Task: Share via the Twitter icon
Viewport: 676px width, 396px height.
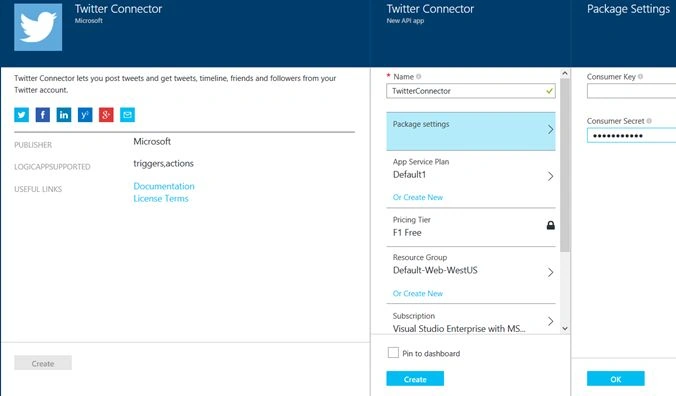Action: (x=22, y=115)
